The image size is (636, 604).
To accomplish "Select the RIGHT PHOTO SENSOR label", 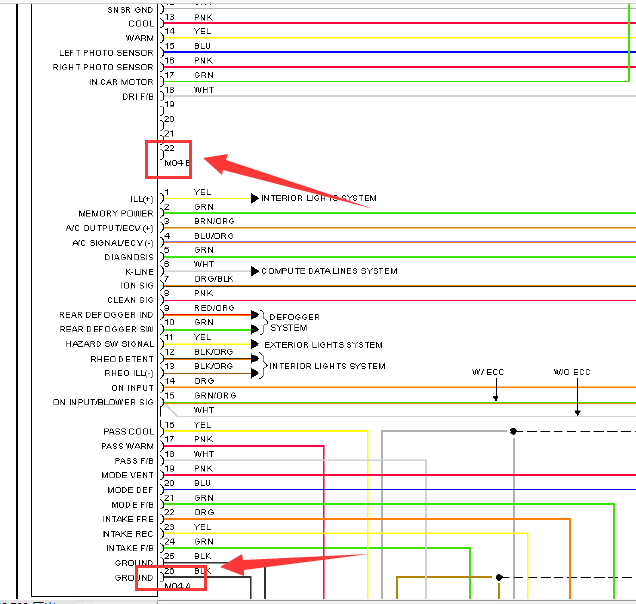I will 103,67.
